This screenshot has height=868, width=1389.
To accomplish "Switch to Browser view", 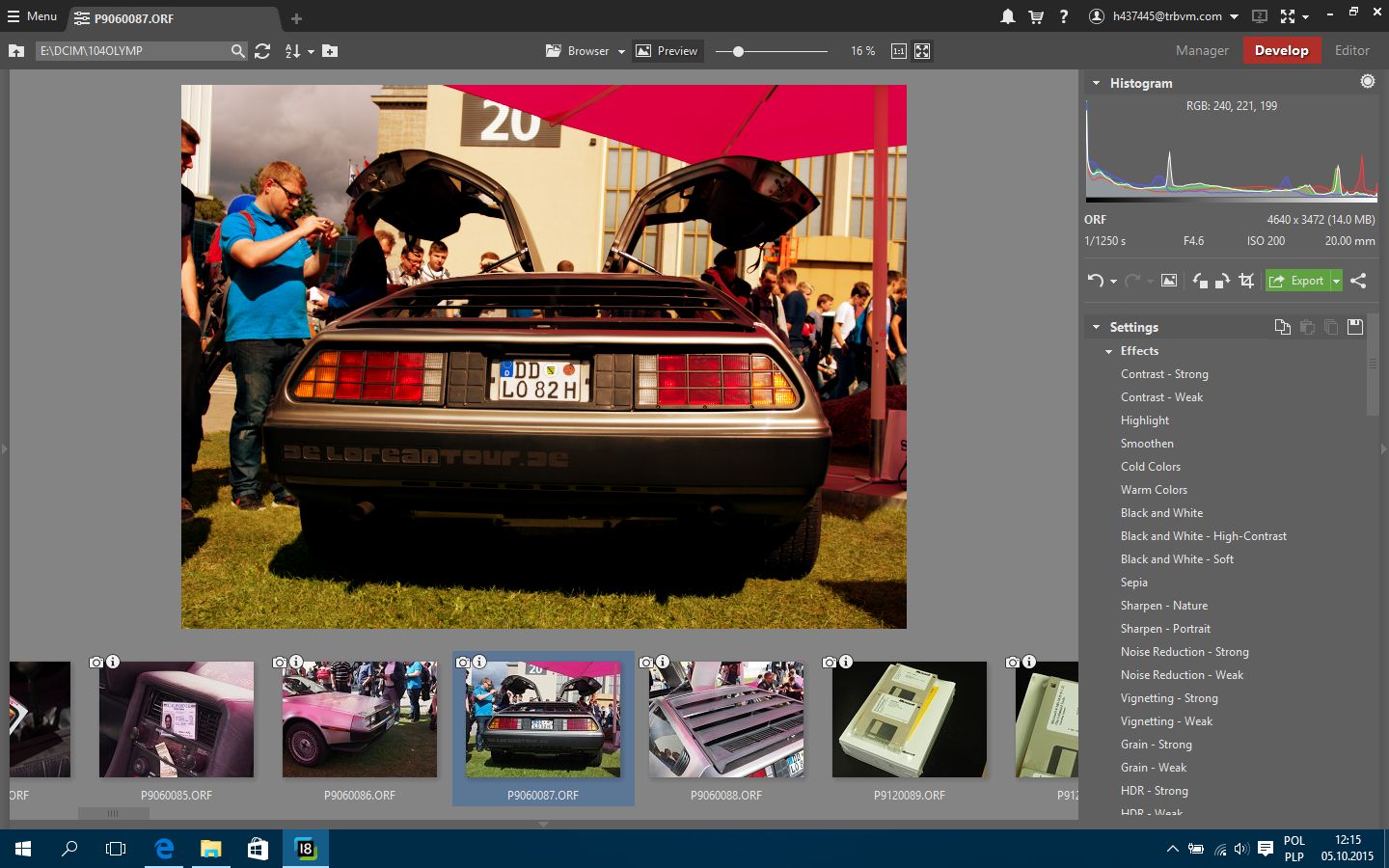I will [578, 51].
